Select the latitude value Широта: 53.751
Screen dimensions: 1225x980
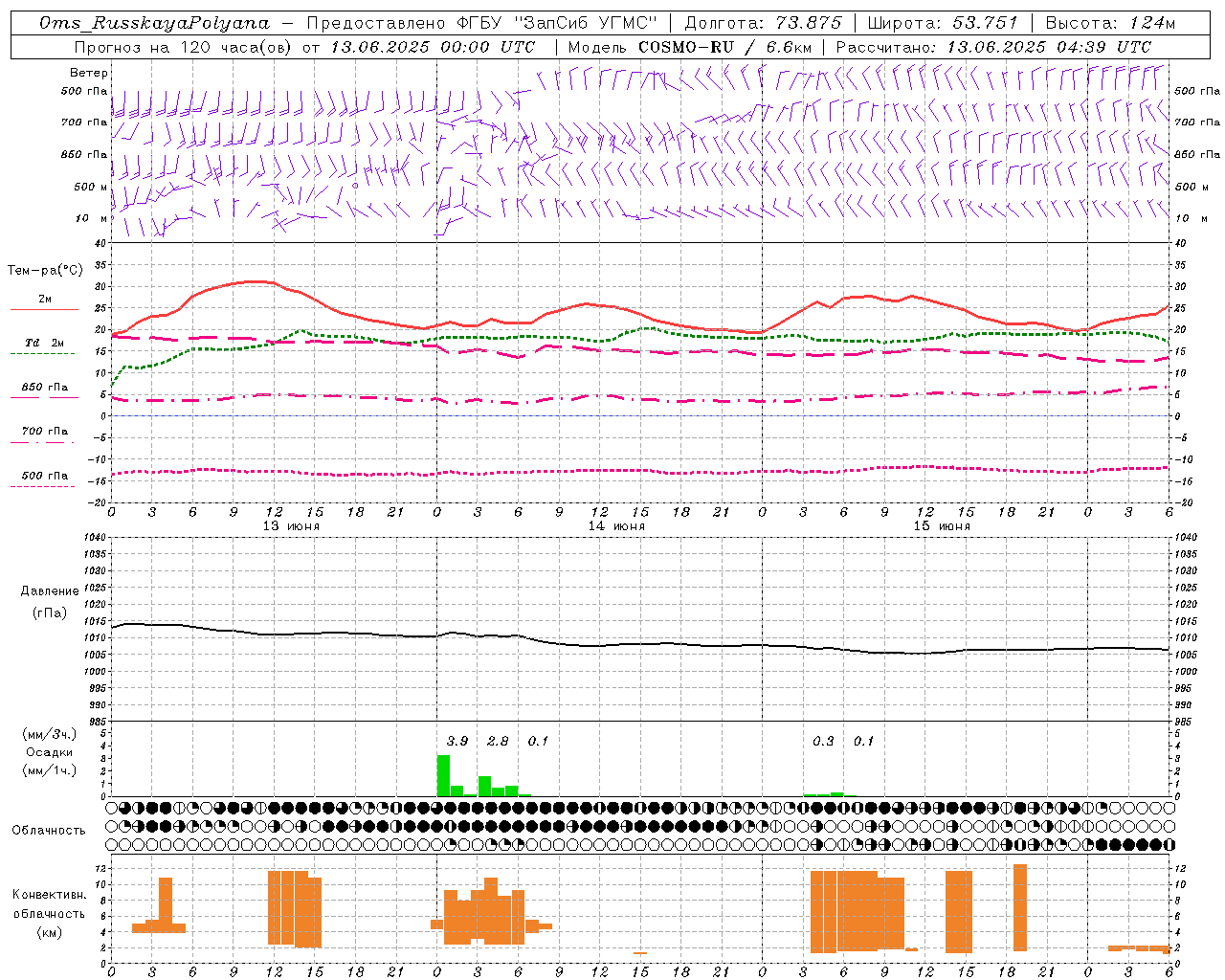(x=943, y=23)
